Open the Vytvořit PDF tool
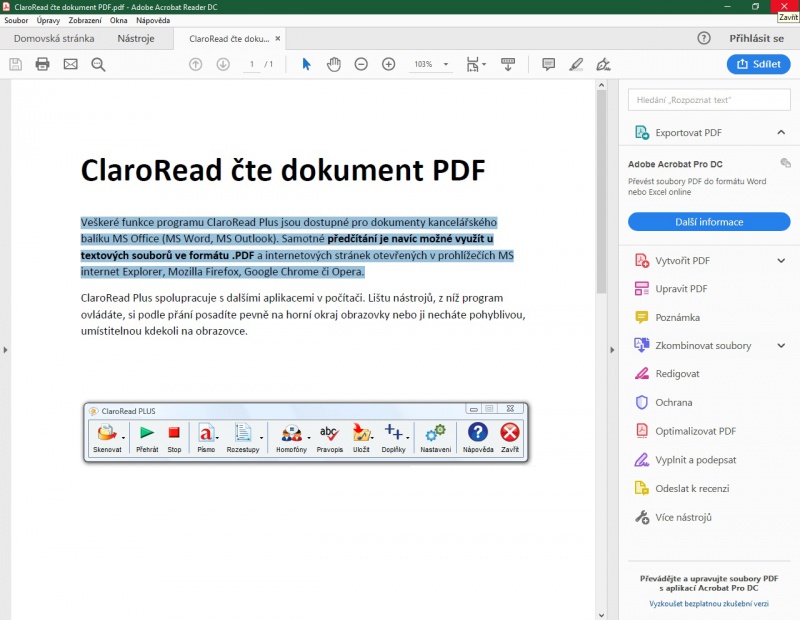The image size is (800, 620). point(683,261)
